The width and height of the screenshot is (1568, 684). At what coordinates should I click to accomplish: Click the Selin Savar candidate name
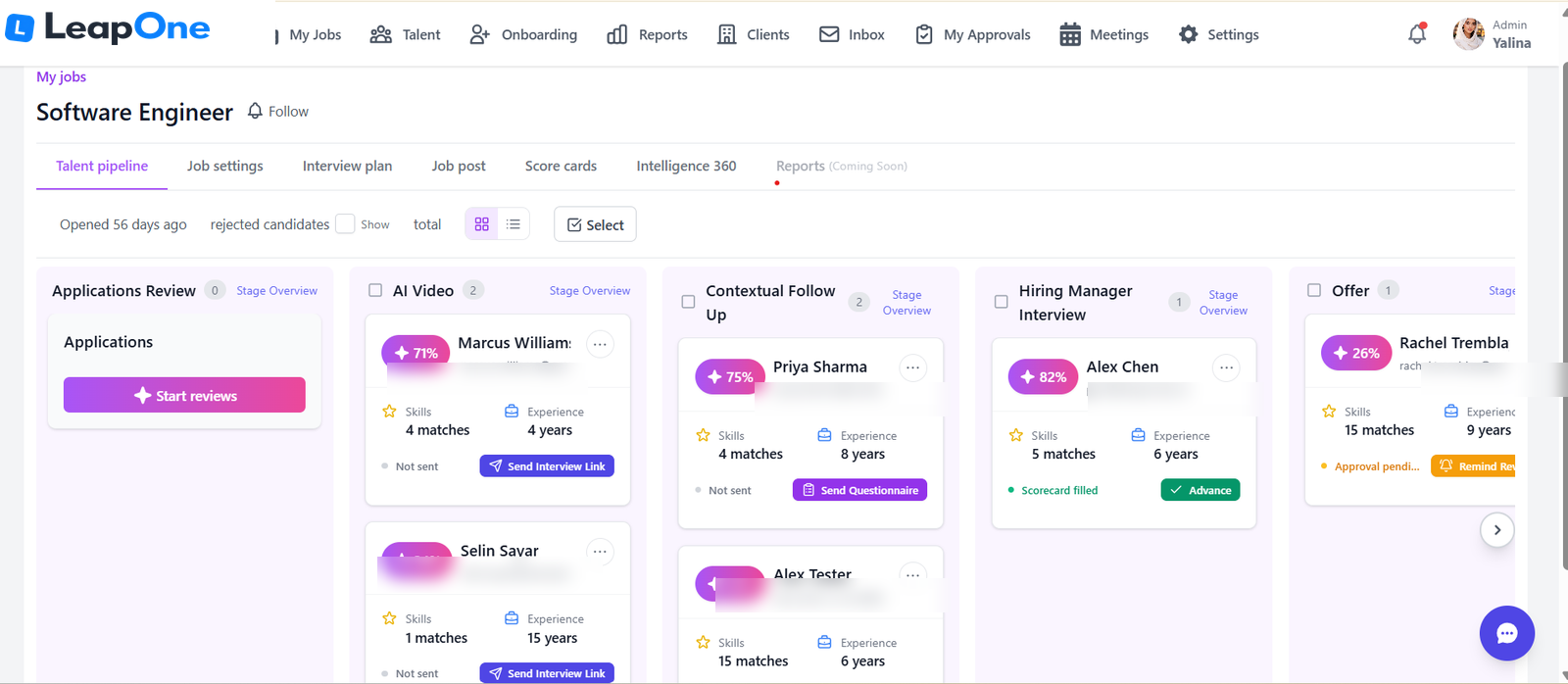[x=500, y=551]
